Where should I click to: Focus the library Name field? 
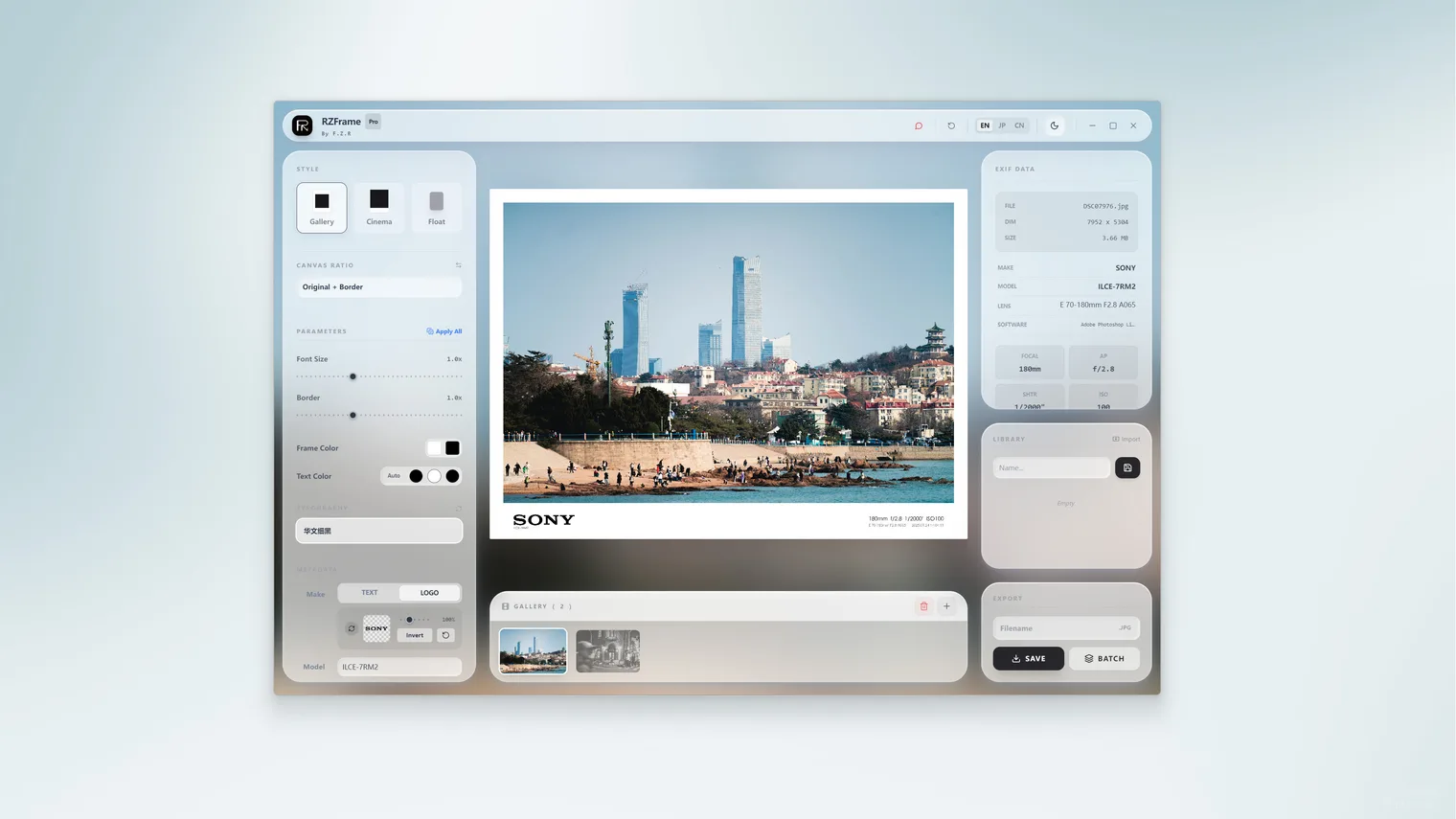coord(1052,467)
